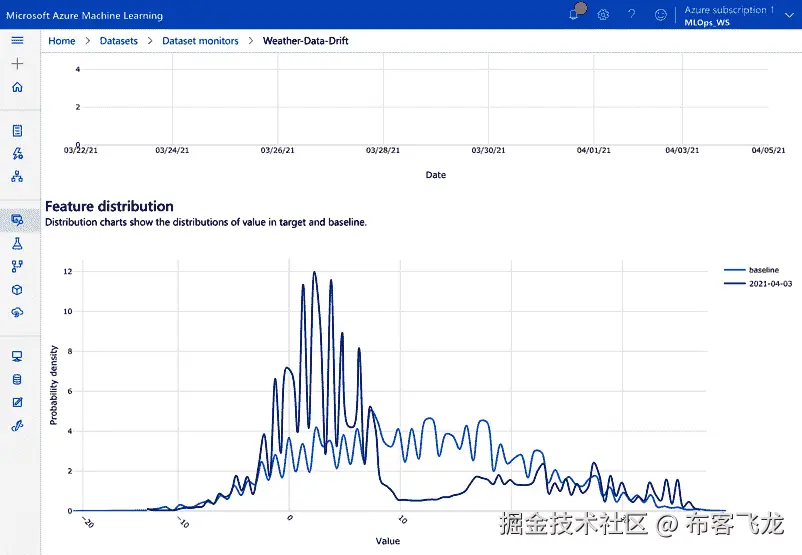
Task: Click the MLOps_WS workspace name
Action: pos(707,23)
